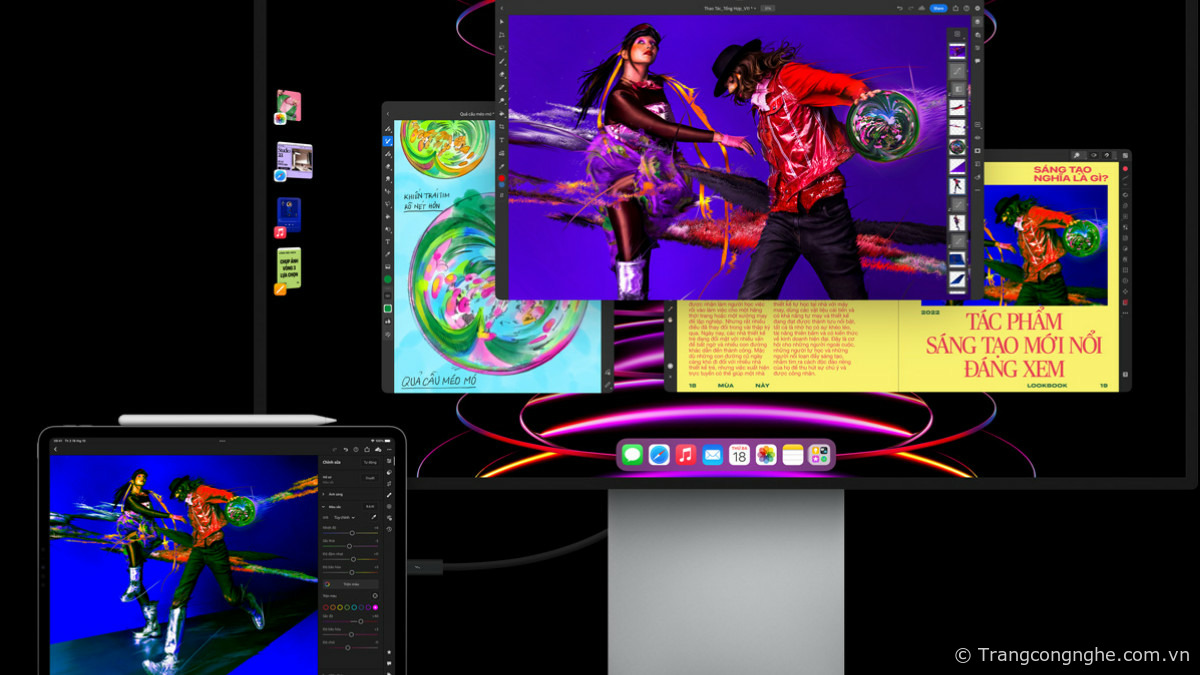The height and width of the screenshot is (675, 1200).
Task: Open the Messages app in the dock
Action: pos(632,456)
